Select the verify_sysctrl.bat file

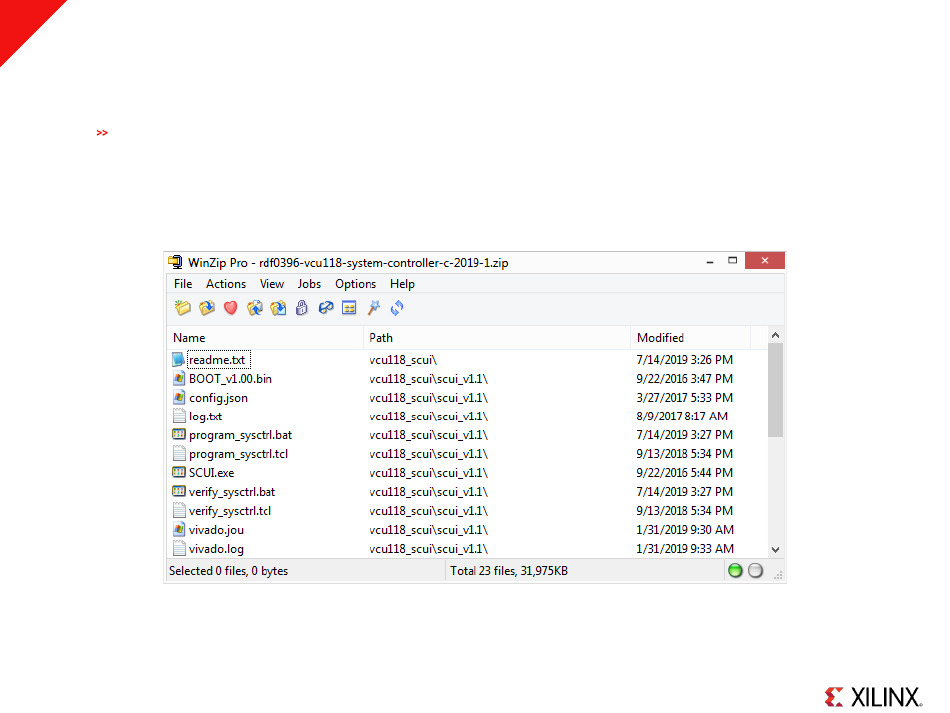coord(232,492)
